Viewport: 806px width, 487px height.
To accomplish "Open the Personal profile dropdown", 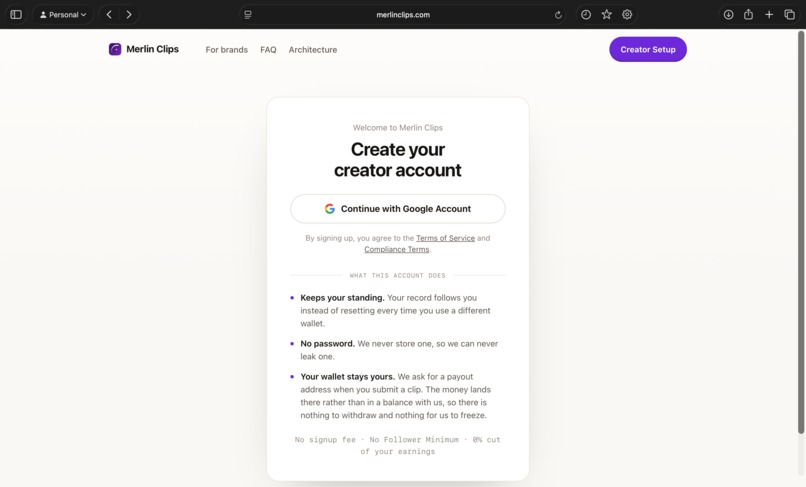I will (63, 14).
